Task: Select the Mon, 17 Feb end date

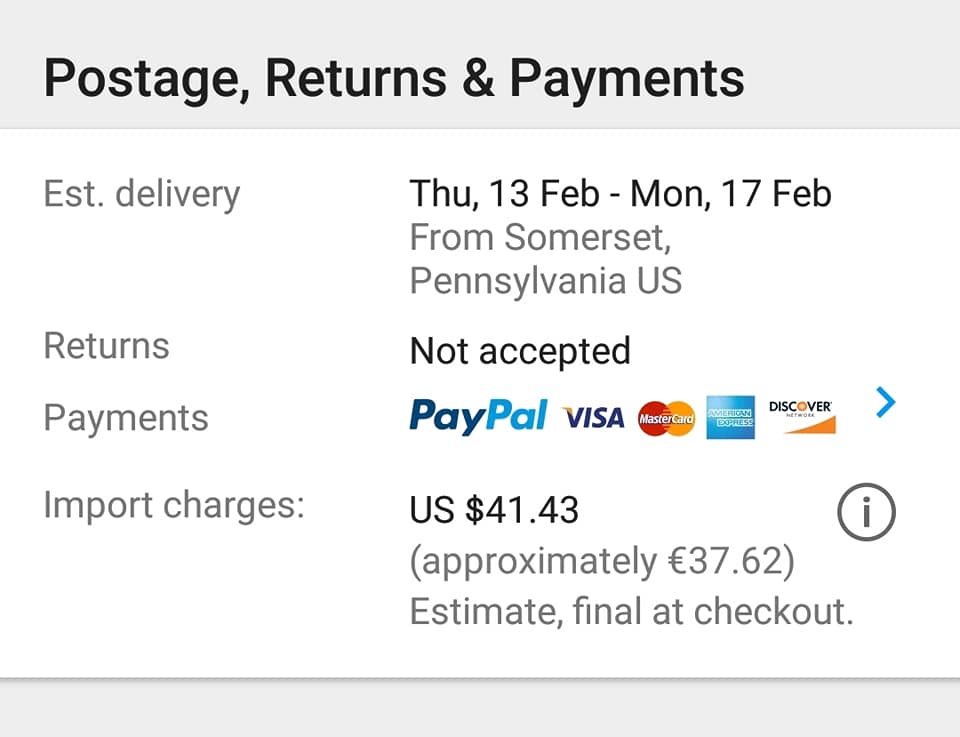Action: (731, 193)
